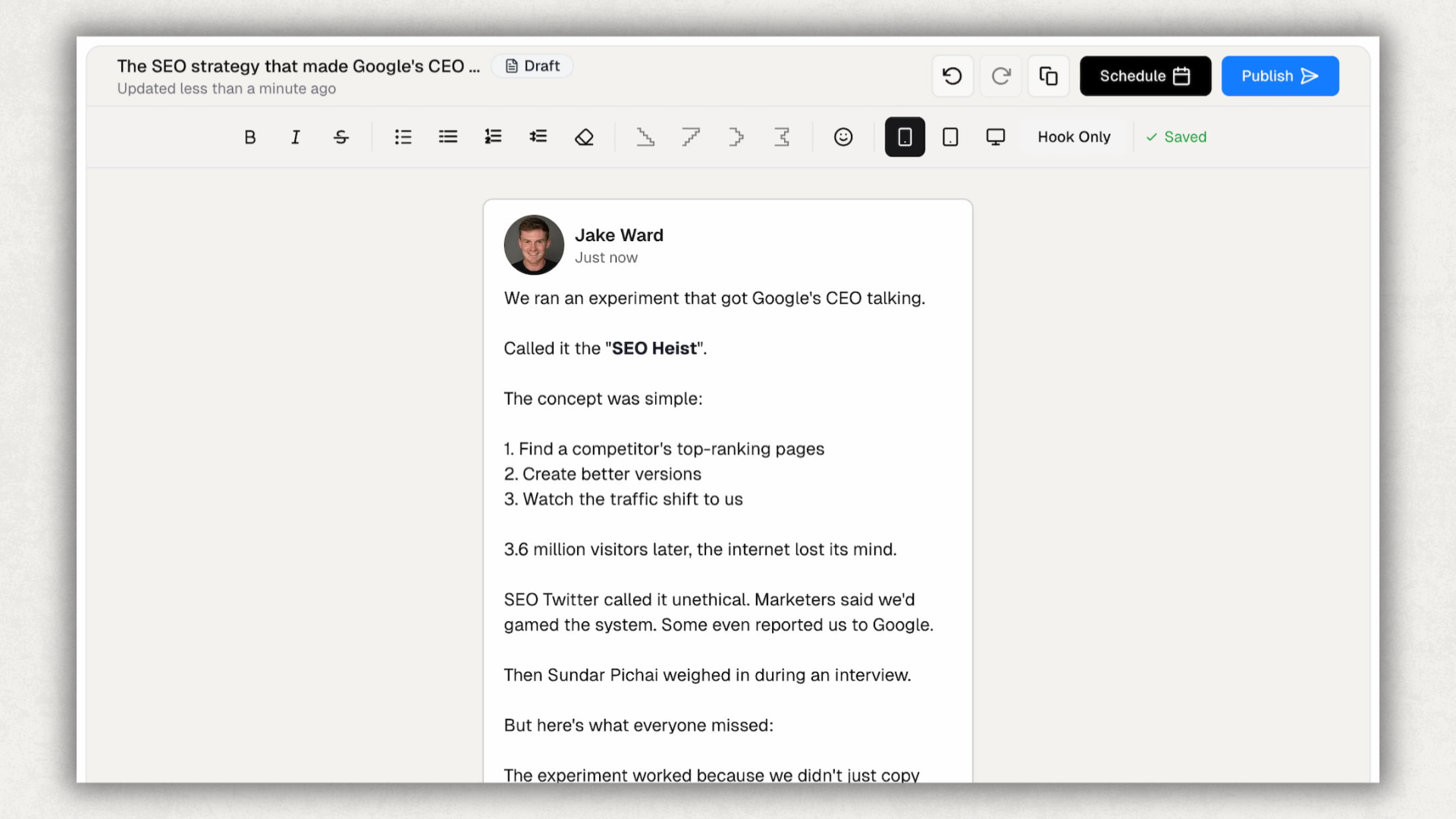Viewport: 1456px width, 819px height.
Task: Publish the post
Action: click(1280, 76)
